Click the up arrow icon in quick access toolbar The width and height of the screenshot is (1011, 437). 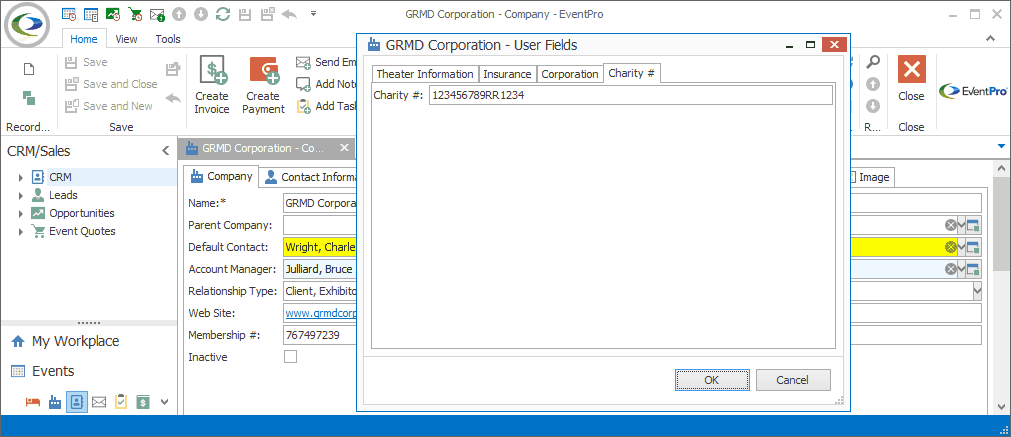click(179, 14)
